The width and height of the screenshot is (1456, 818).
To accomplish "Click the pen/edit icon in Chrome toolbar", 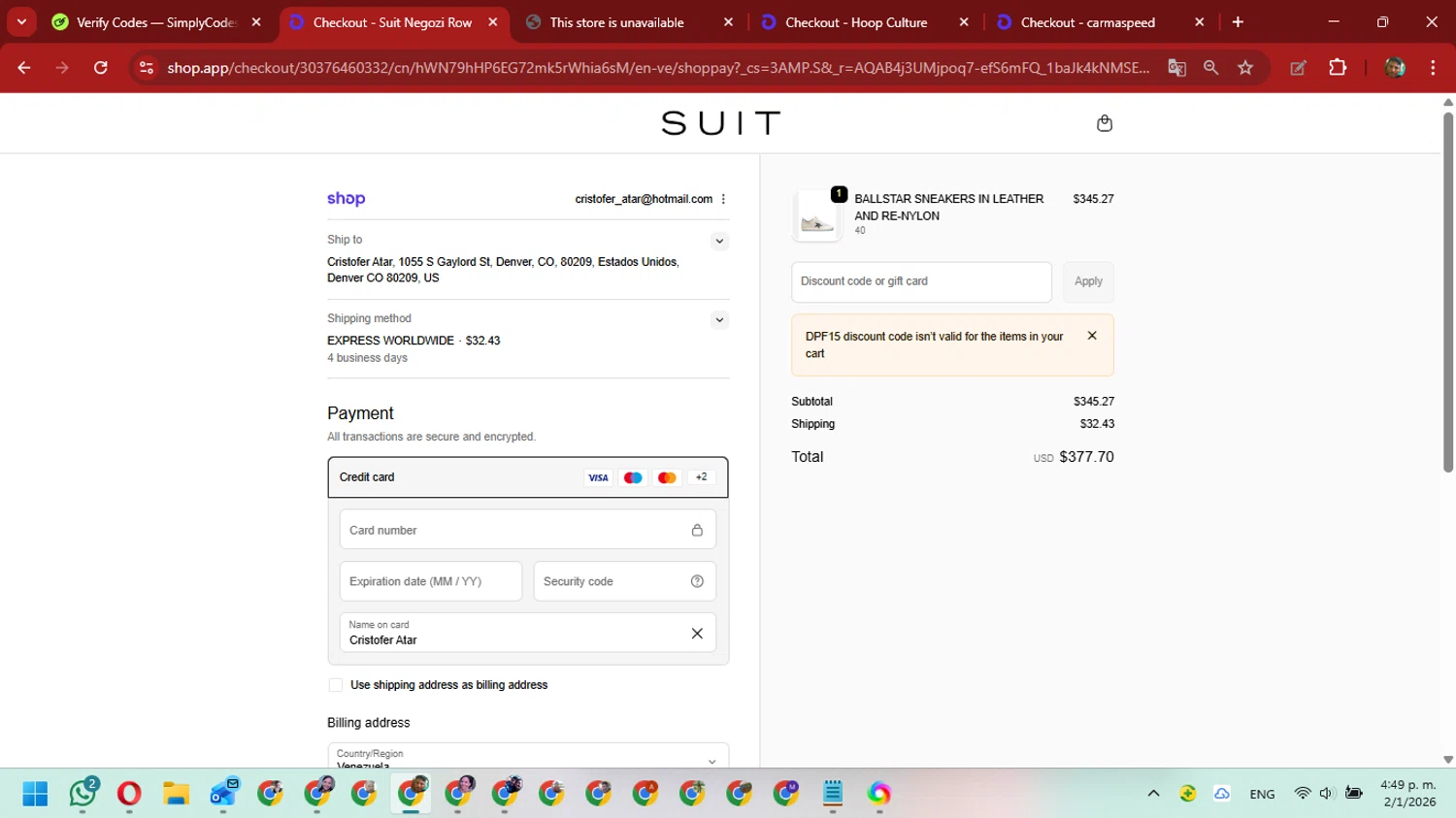I will (1298, 67).
